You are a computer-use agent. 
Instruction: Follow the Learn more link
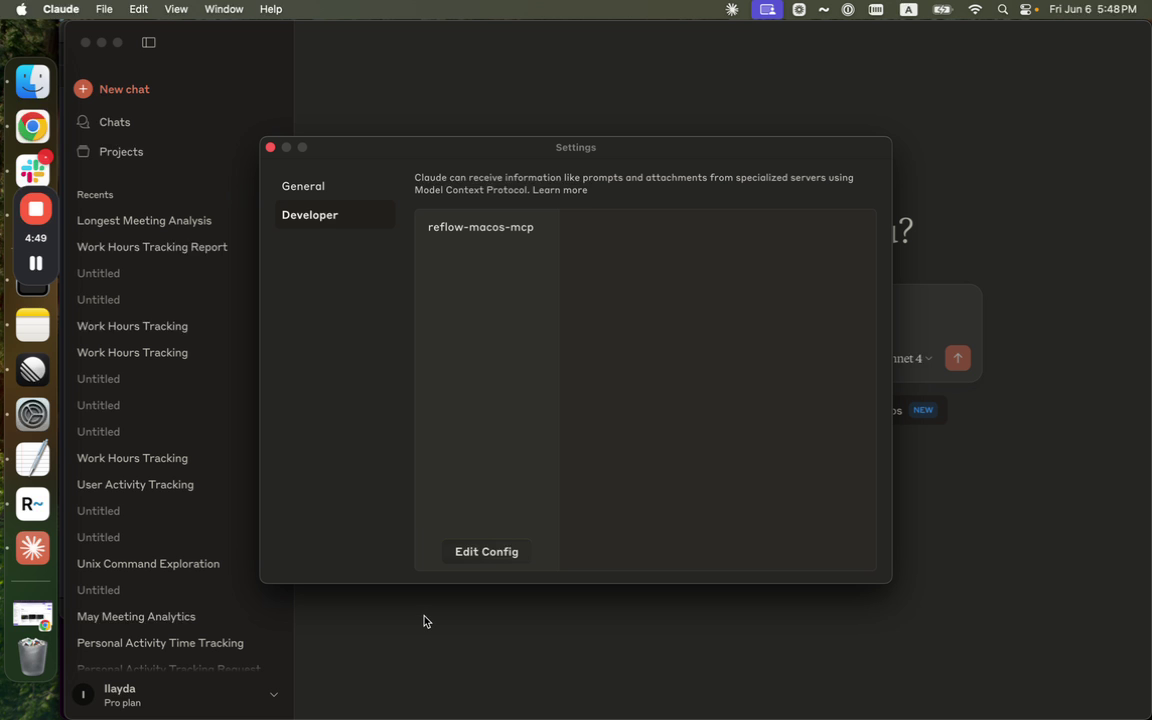(560, 190)
